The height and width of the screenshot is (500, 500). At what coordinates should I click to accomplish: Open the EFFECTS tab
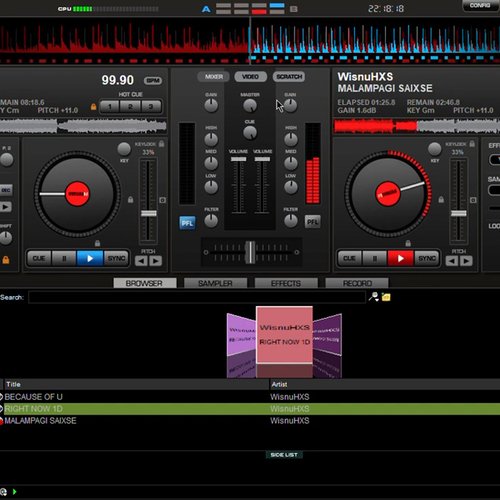coord(286,283)
